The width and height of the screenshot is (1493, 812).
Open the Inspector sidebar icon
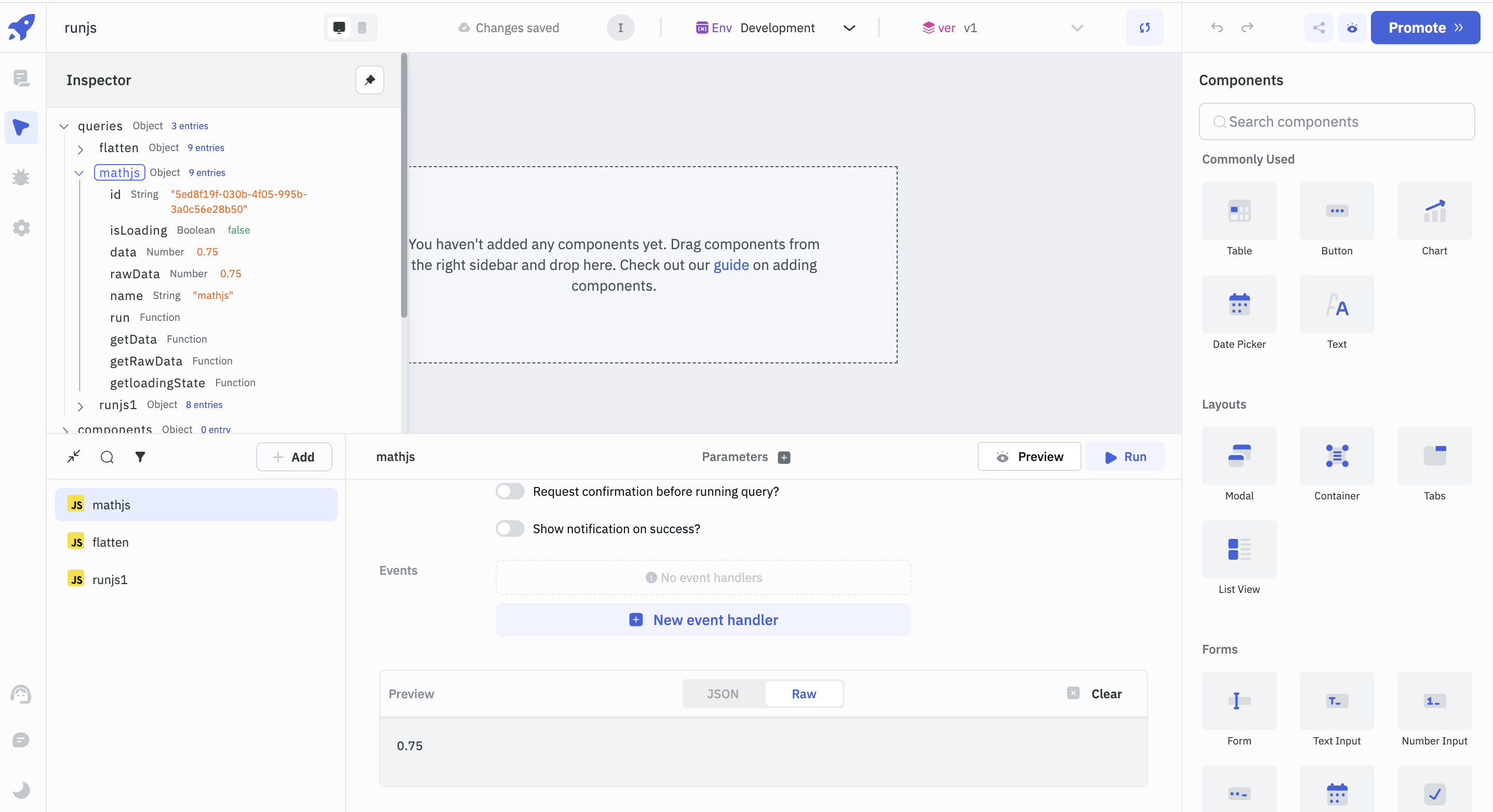21,127
